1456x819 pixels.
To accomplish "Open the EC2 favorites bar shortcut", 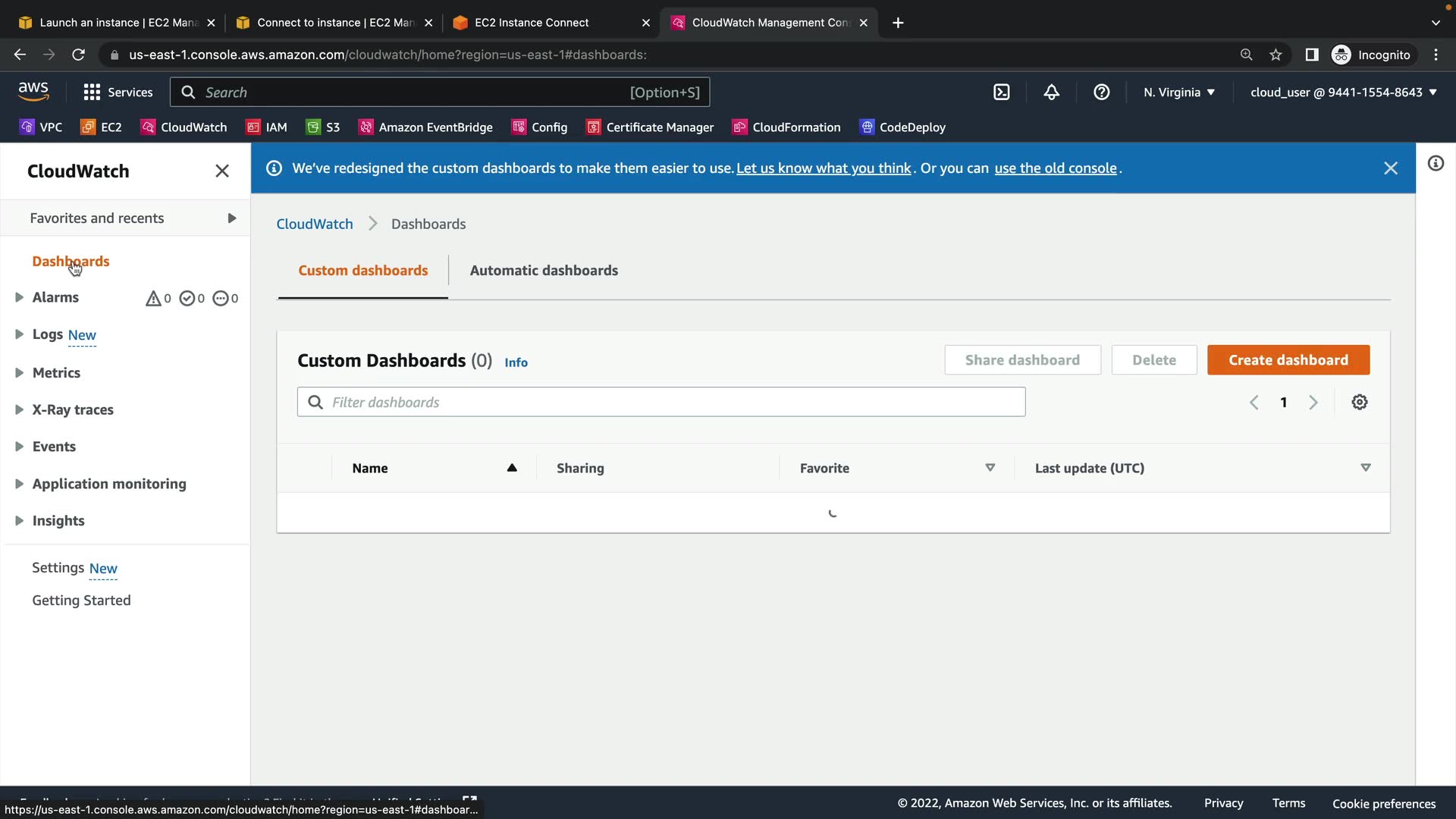I will tap(102, 127).
